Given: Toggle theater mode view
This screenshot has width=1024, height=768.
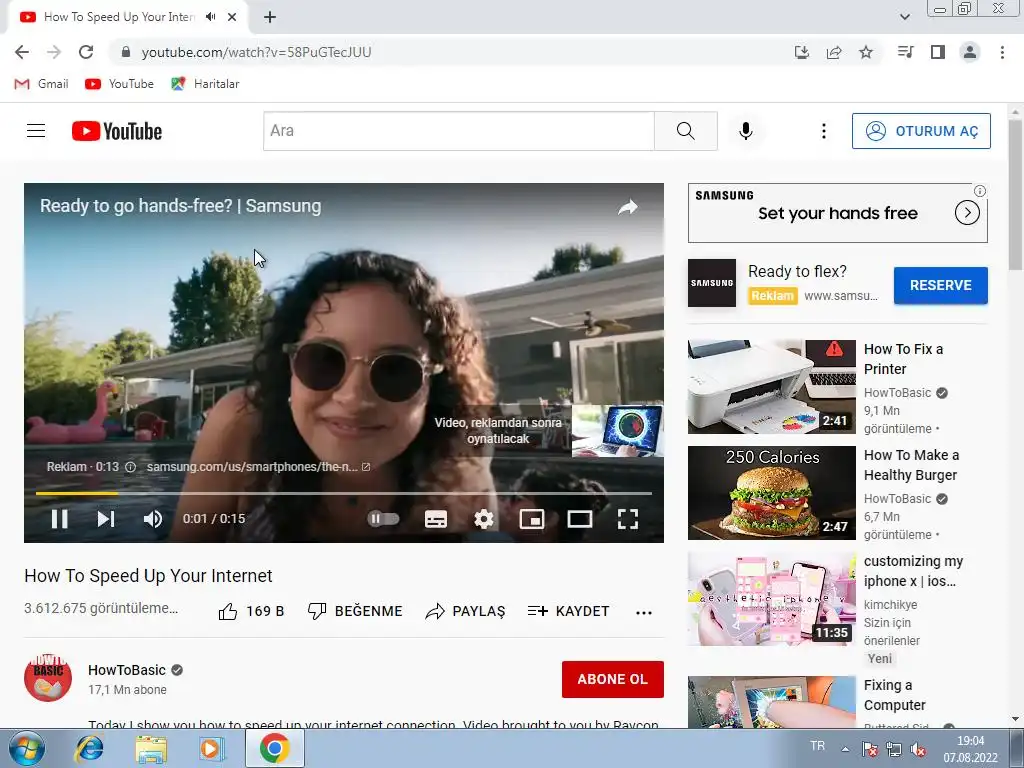Looking at the screenshot, I should coord(580,519).
